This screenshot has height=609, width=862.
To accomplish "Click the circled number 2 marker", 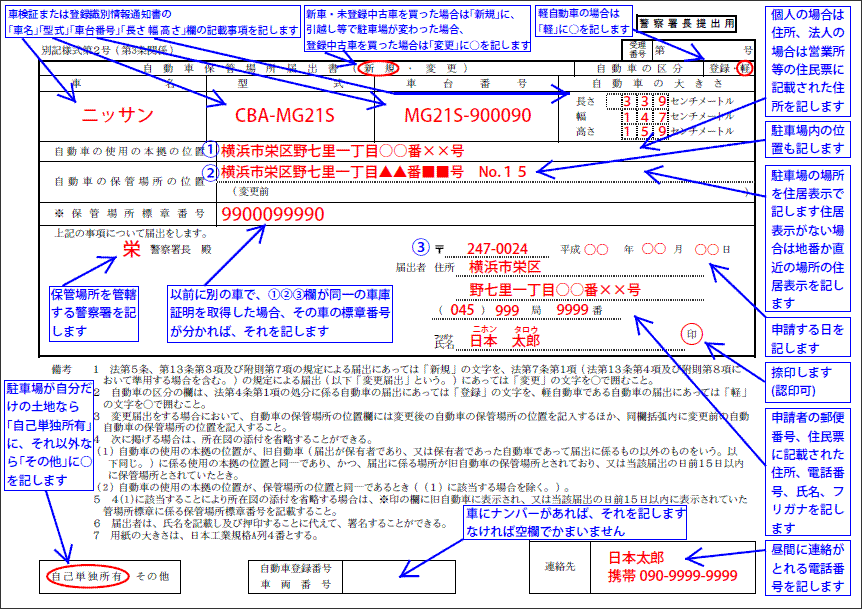I will pos(209,172).
